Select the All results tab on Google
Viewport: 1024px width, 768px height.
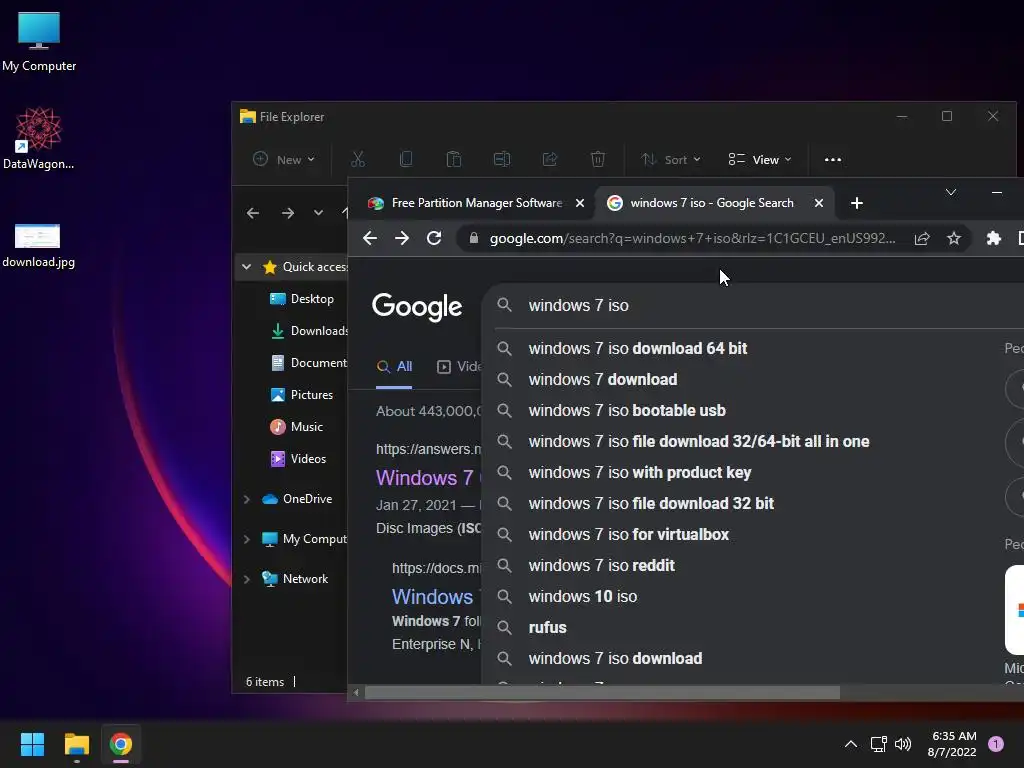pyautogui.click(x=394, y=366)
